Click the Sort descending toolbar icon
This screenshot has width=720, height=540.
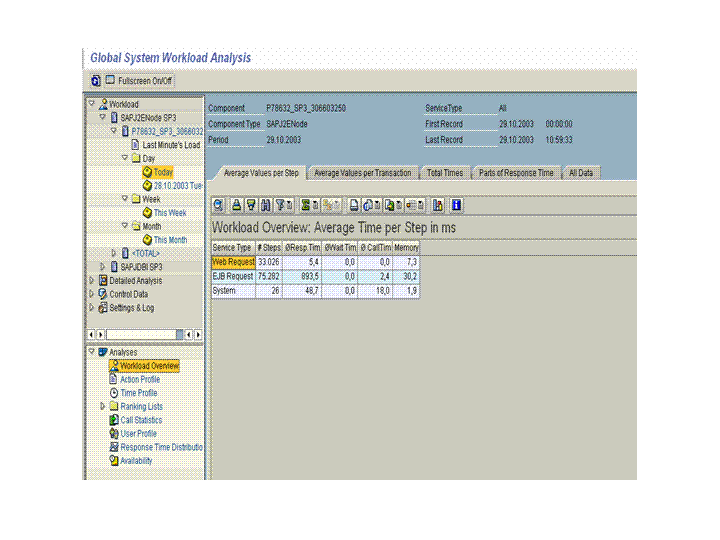[250, 205]
